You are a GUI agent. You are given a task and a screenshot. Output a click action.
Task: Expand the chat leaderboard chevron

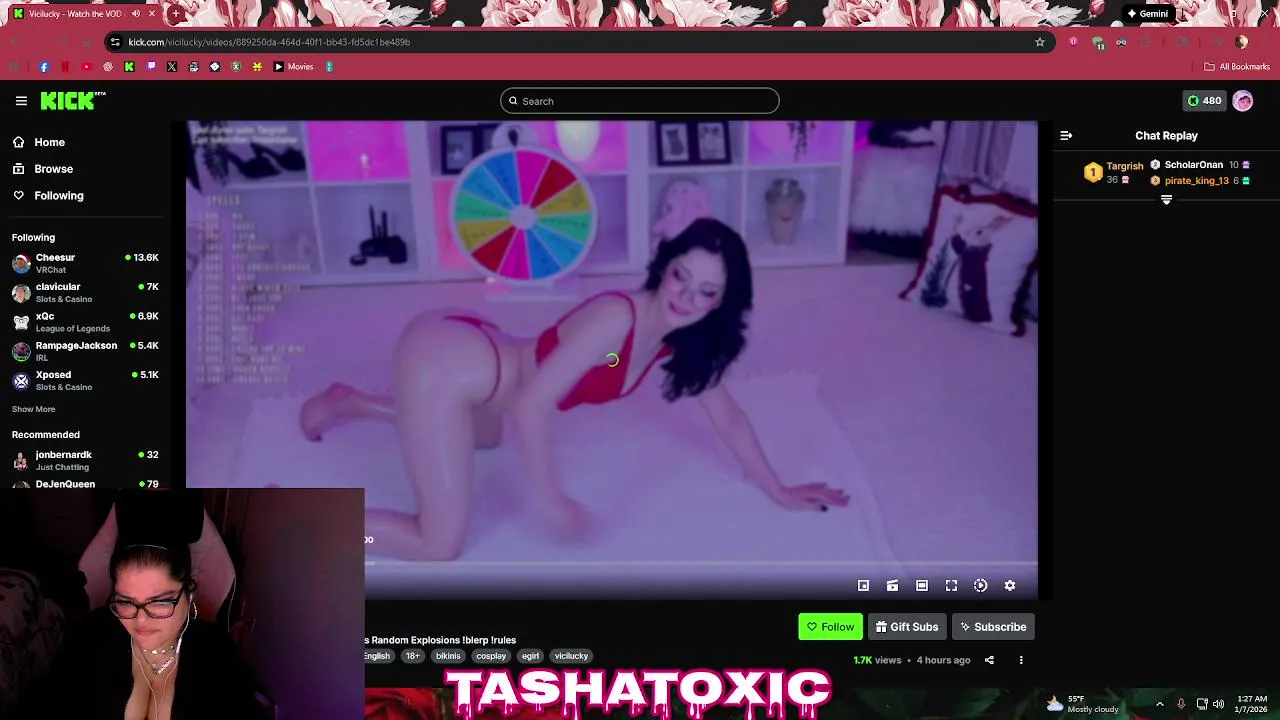point(1166,200)
